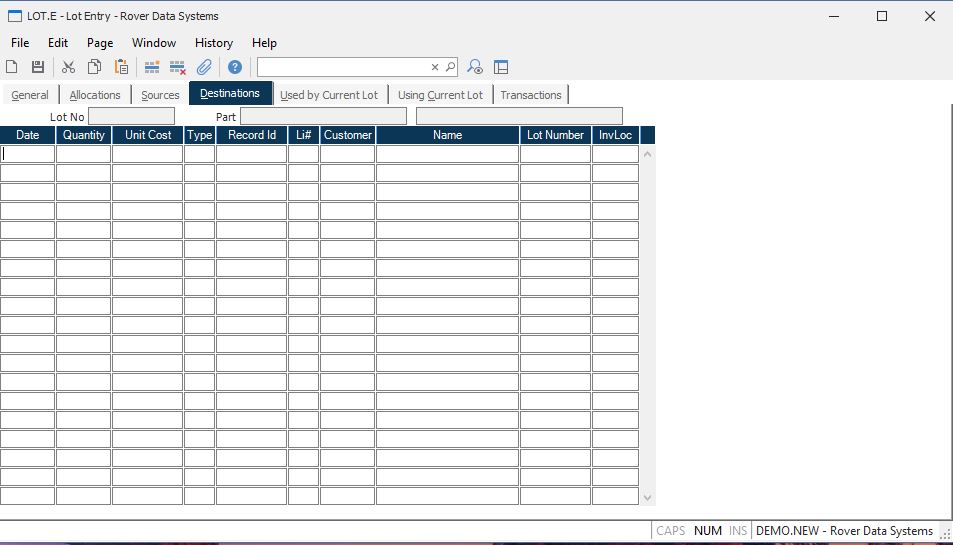This screenshot has height=545, width=953.
Task: Click the Delete row icon
Action: [178, 67]
